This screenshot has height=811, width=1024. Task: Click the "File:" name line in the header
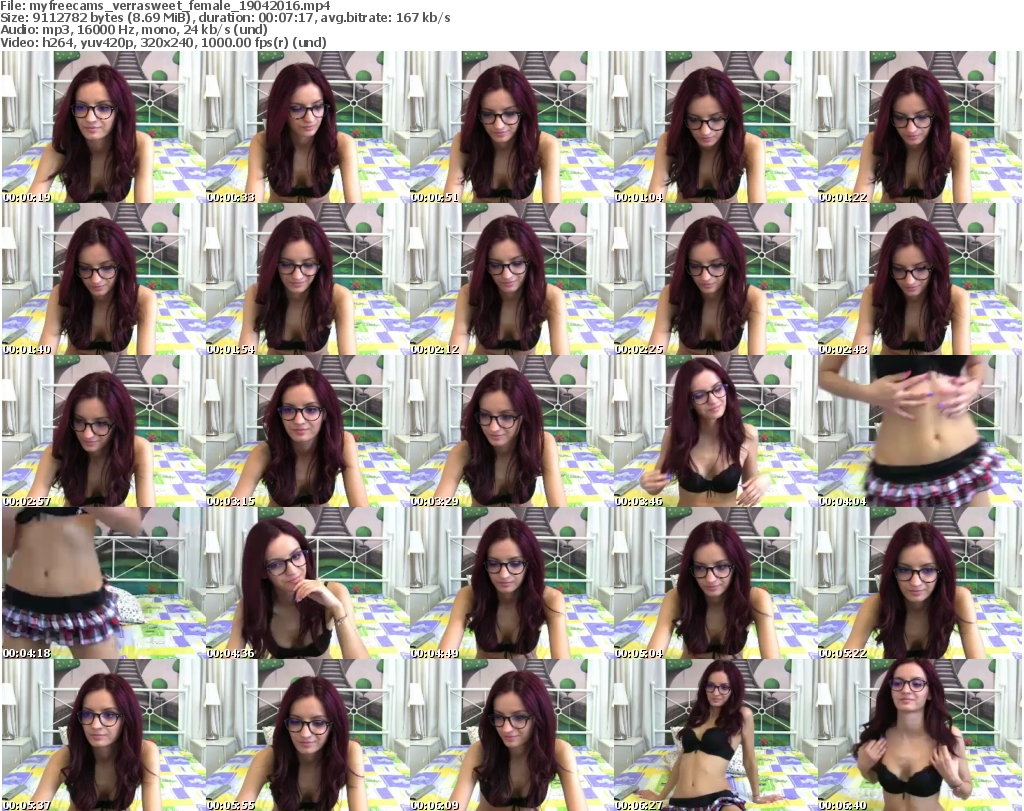click(x=165, y=6)
